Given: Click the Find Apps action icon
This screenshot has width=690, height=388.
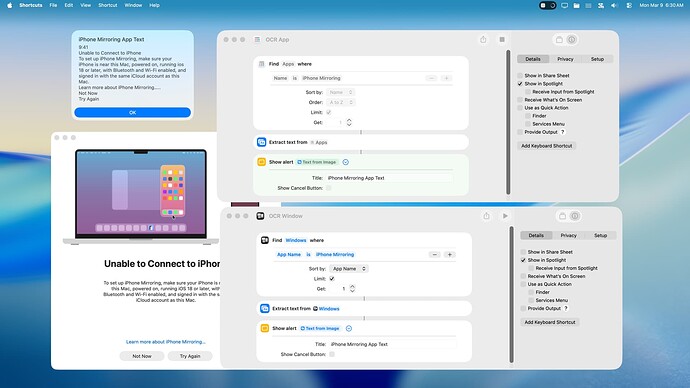Looking at the screenshot, I should tap(261, 64).
